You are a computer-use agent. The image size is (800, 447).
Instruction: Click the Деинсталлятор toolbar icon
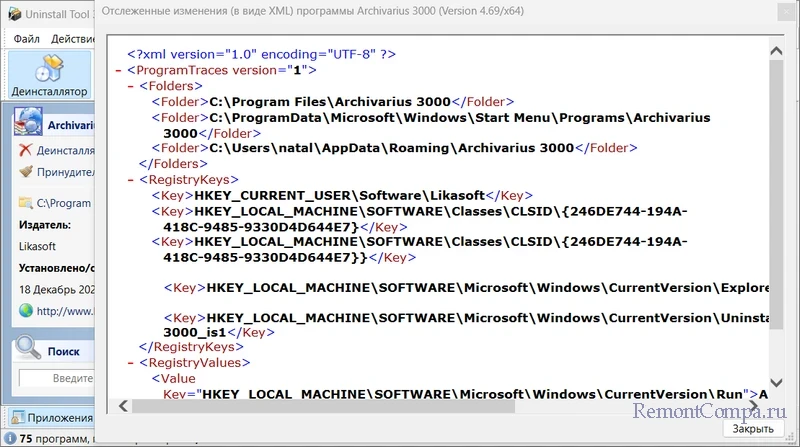coord(48,68)
